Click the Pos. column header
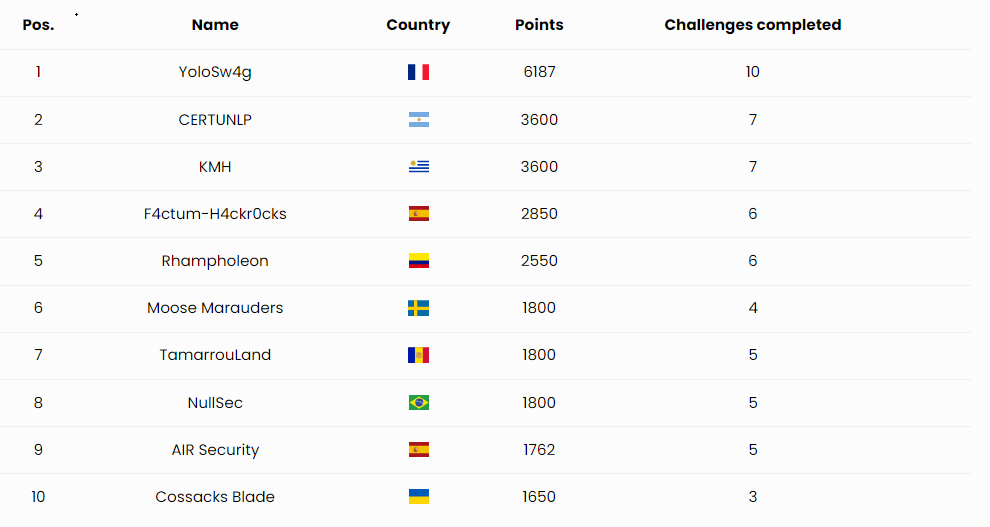The width and height of the screenshot is (990, 527). pyautogui.click(x=38, y=25)
